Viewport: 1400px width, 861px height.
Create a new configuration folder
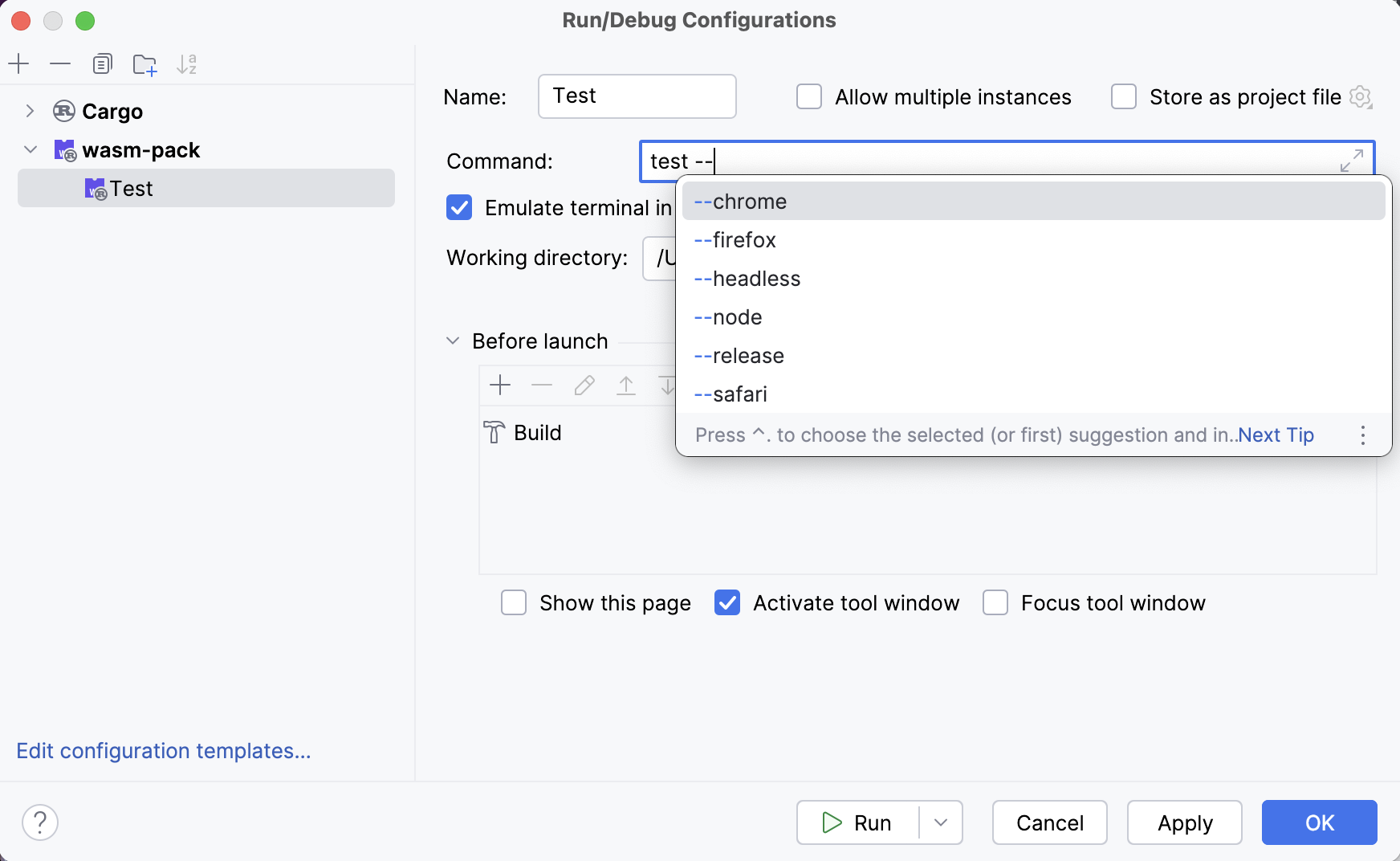click(x=144, y=63)
